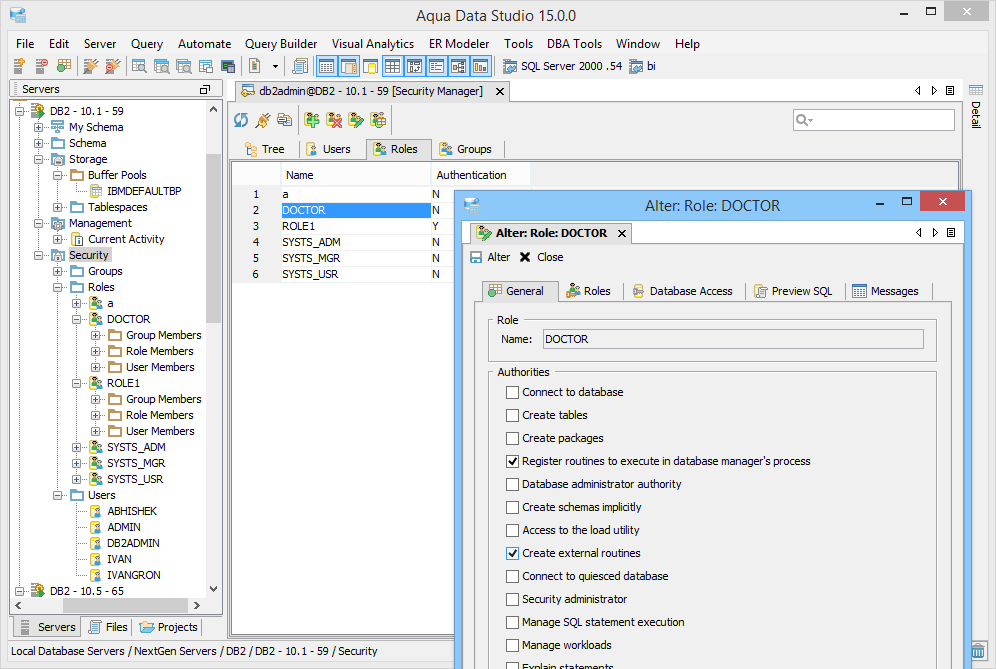Show the tab list for Security Manager editor
The width and height of the screenshot is (996, 669).
click(x=950, y=91)
